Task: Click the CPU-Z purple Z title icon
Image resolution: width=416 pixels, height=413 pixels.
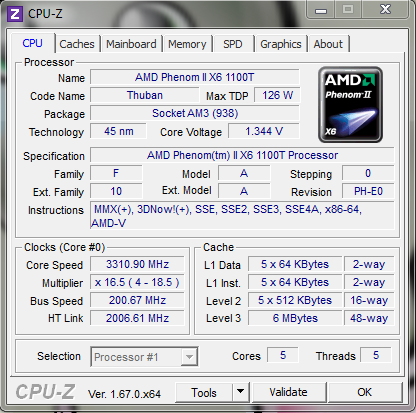Action: pos(15,14)
